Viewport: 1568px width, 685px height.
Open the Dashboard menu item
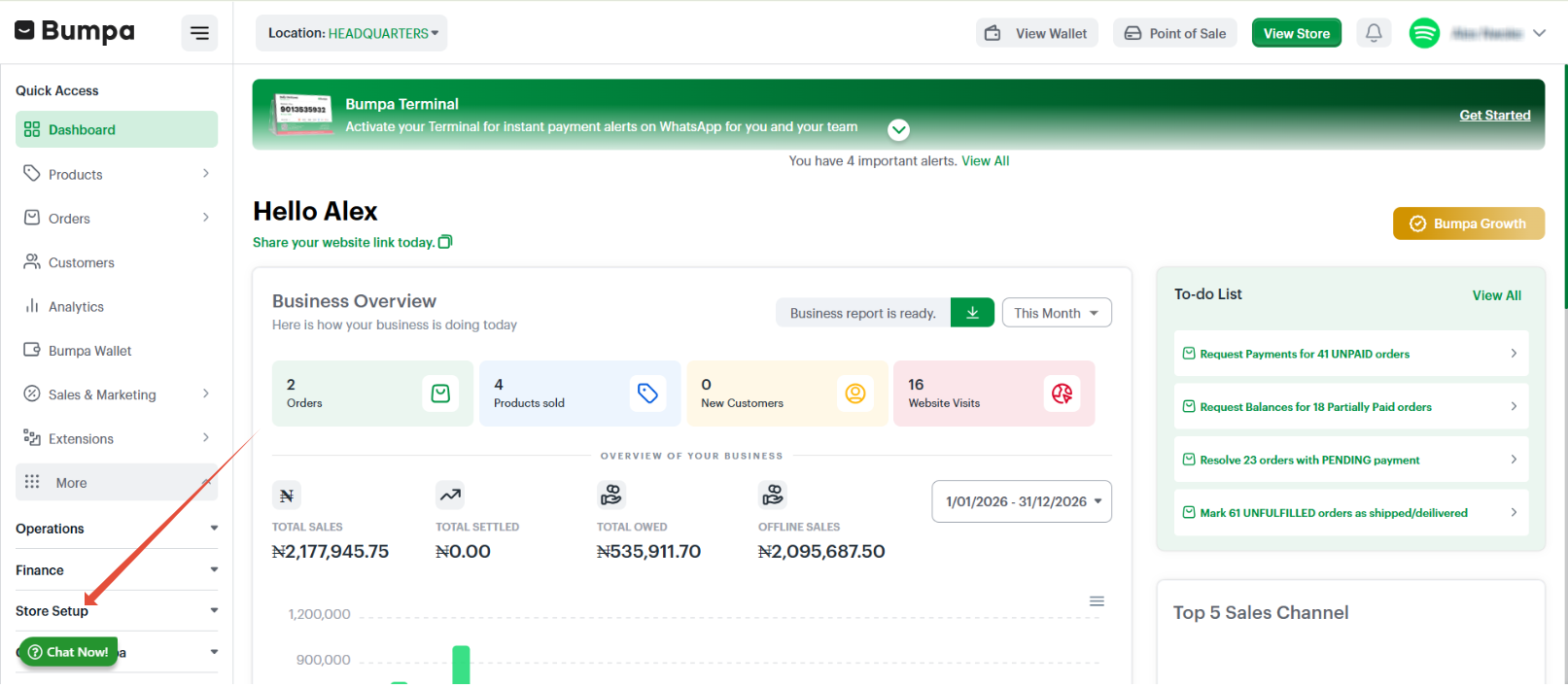pos(117,129)
